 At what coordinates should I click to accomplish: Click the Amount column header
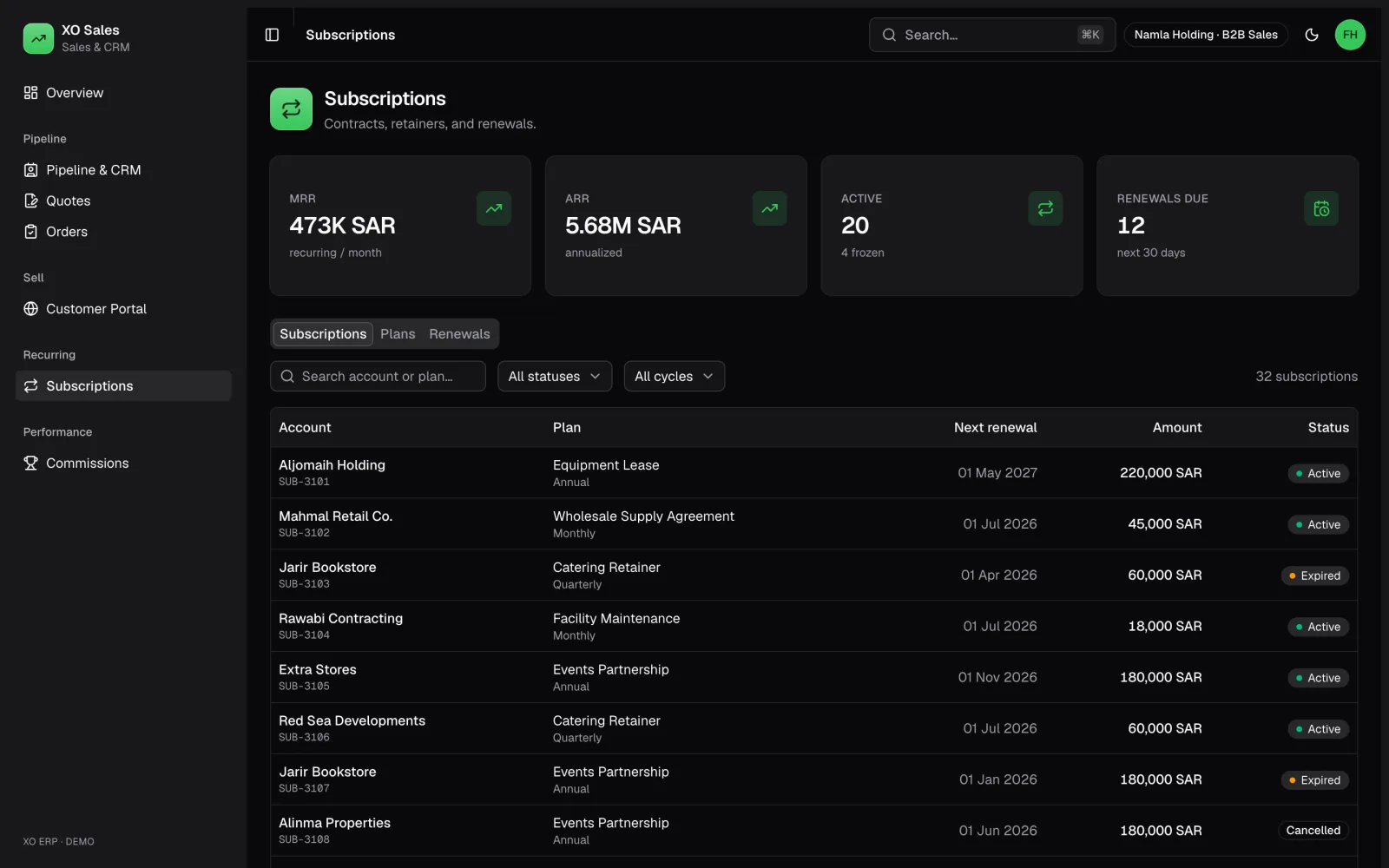(x=1177, y=427)
